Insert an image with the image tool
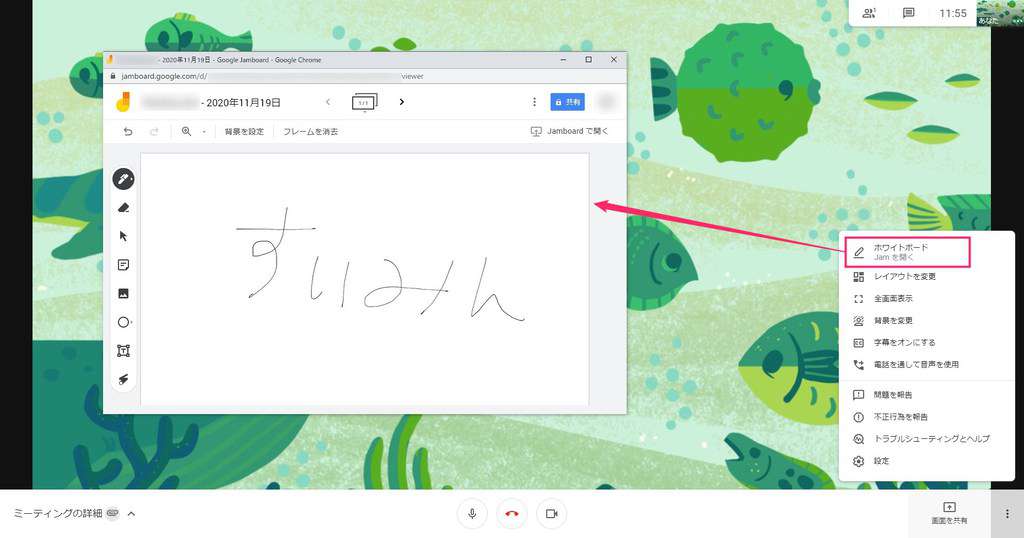 click(x=123, y=294)
